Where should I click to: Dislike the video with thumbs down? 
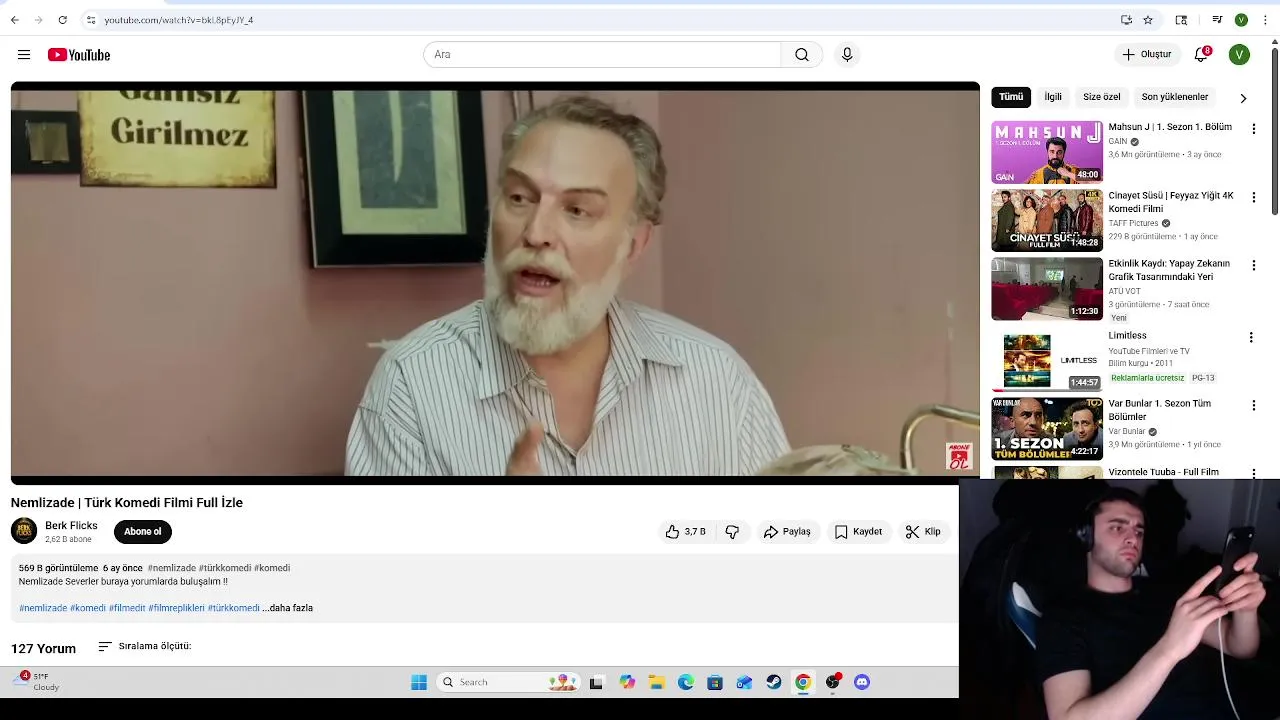(x=732, y=532)
